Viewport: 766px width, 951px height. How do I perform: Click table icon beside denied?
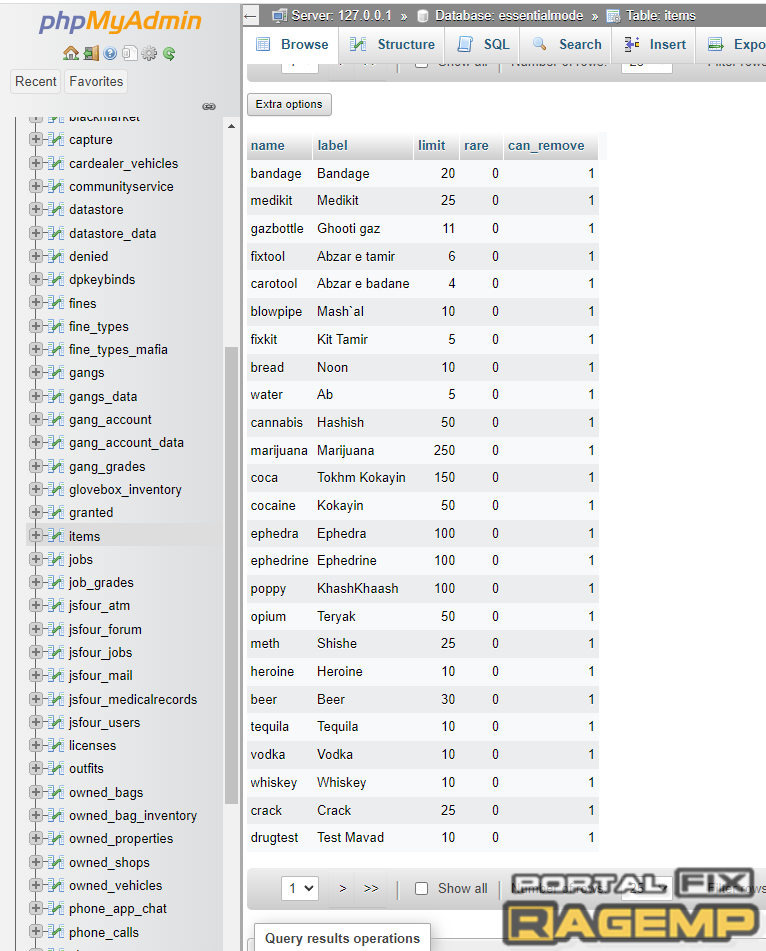56,257
